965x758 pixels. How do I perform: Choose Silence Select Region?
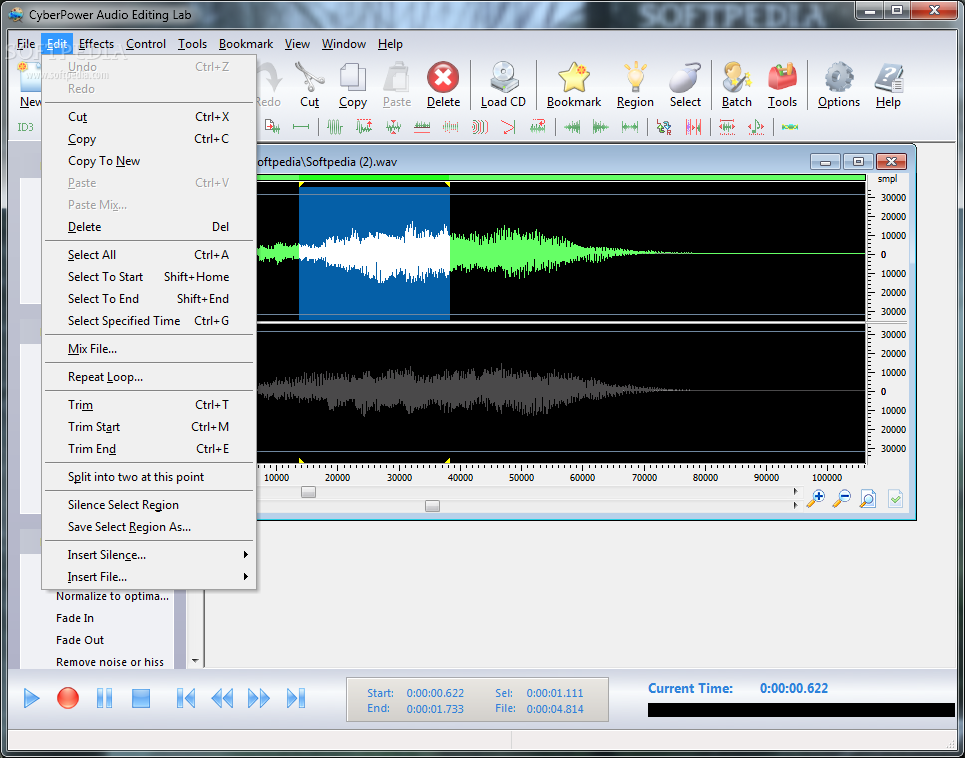[x=148, y=505]
